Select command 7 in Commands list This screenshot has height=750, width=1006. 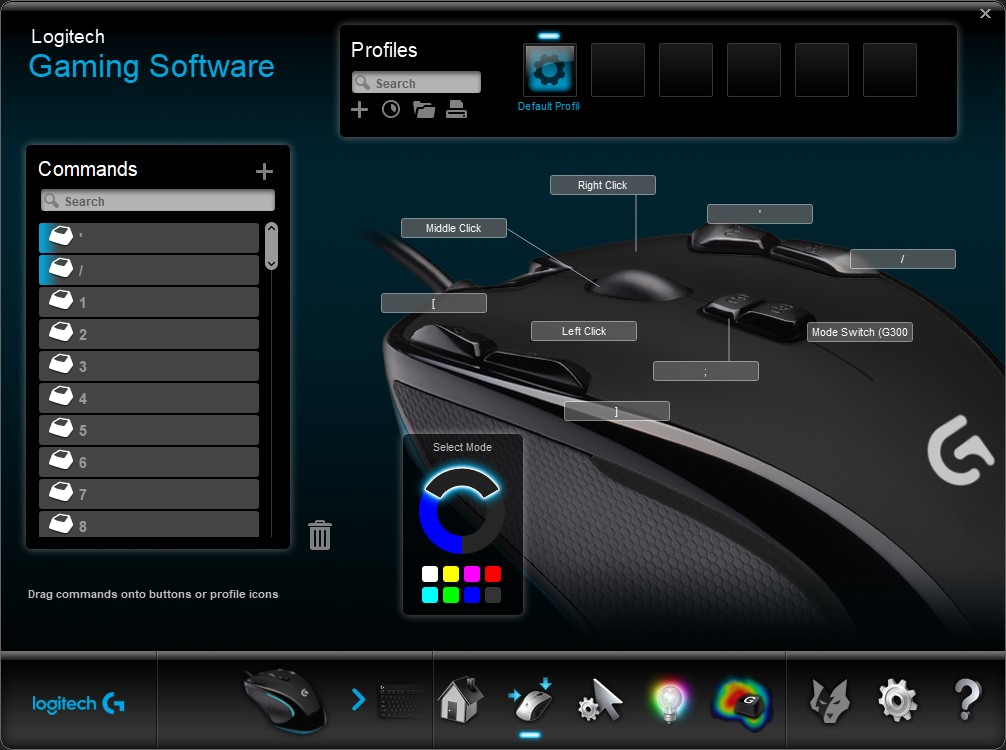pyautogui.click(x=149, y=494)
